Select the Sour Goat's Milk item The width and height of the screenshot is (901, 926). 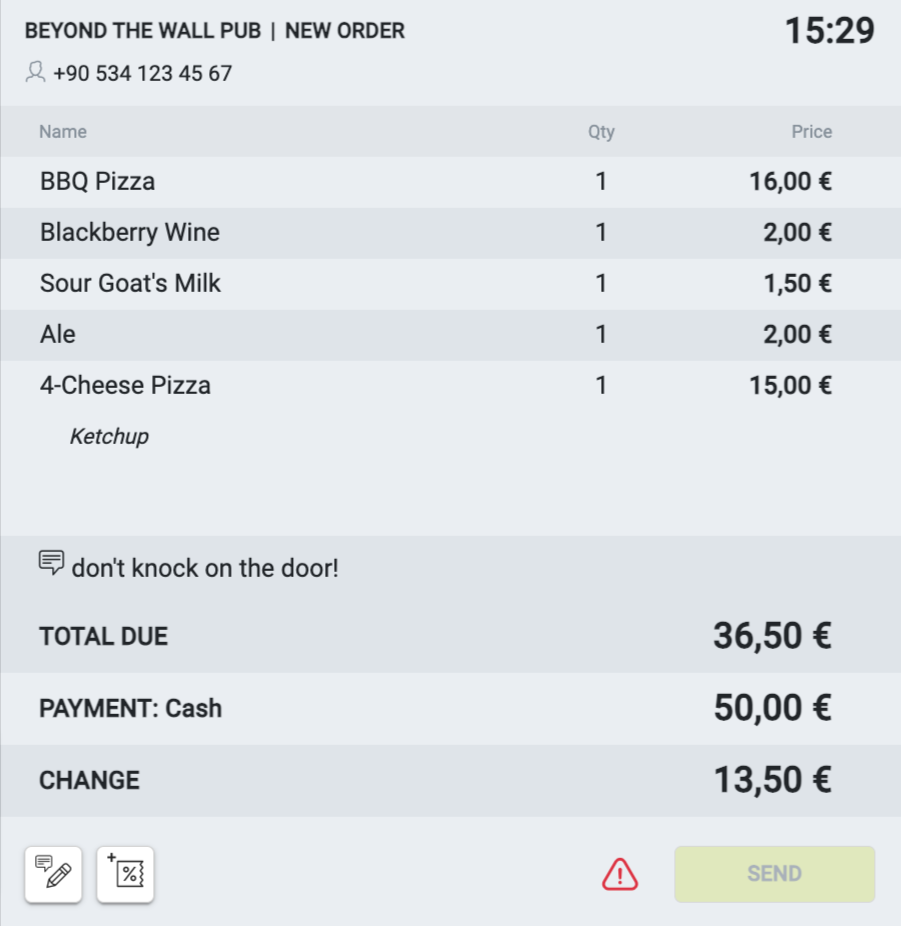(x=130, y=284)
